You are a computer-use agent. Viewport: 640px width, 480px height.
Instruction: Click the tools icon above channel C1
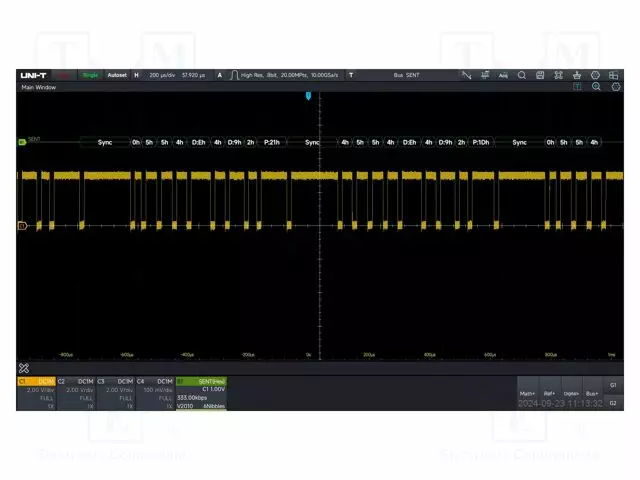click(x=24, y=368)
